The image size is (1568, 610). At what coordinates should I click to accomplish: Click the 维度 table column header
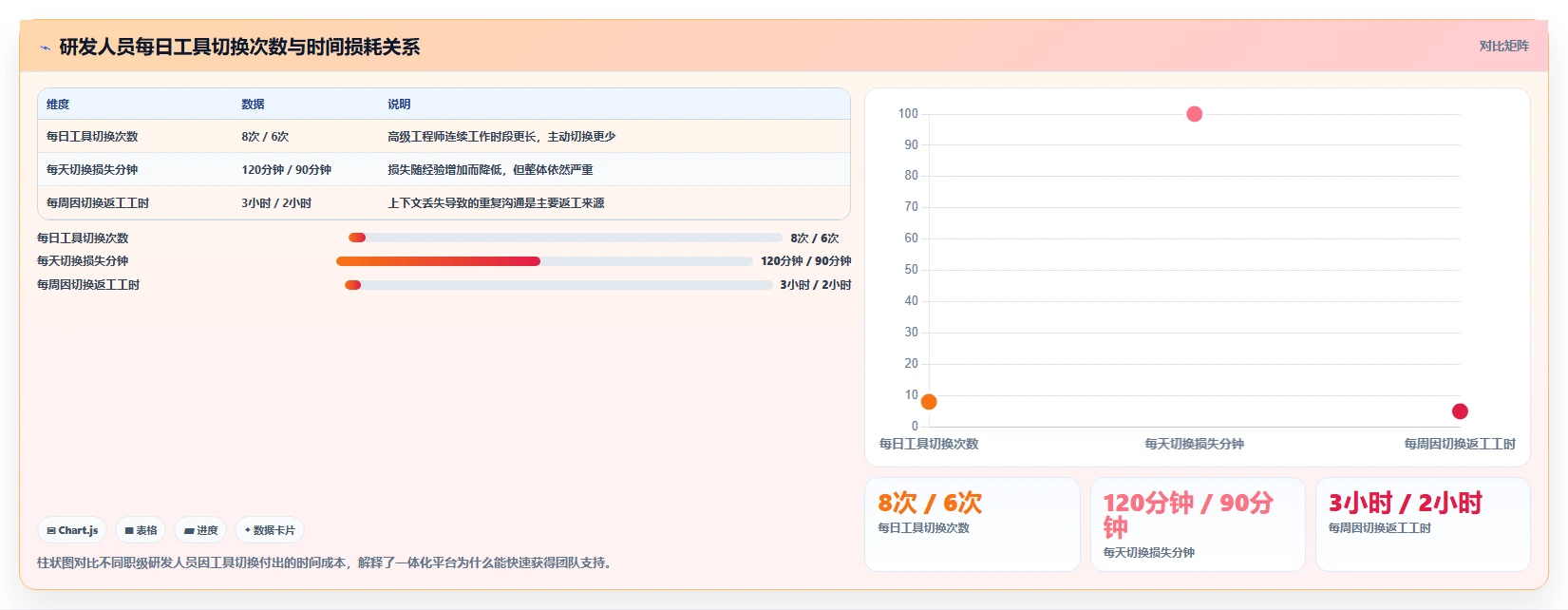(58, 105)
